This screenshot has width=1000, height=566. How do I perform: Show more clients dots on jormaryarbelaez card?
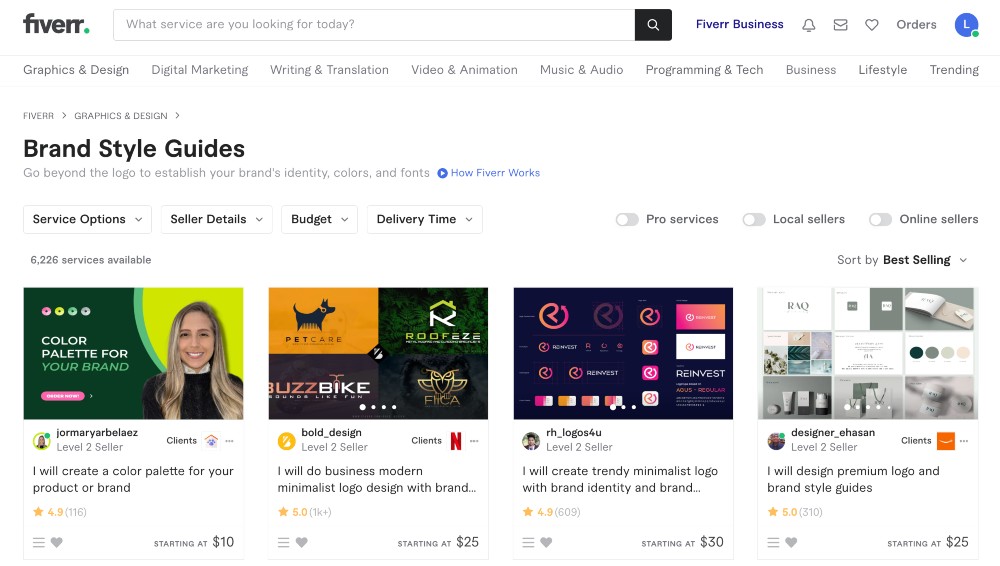click(230, 441)
